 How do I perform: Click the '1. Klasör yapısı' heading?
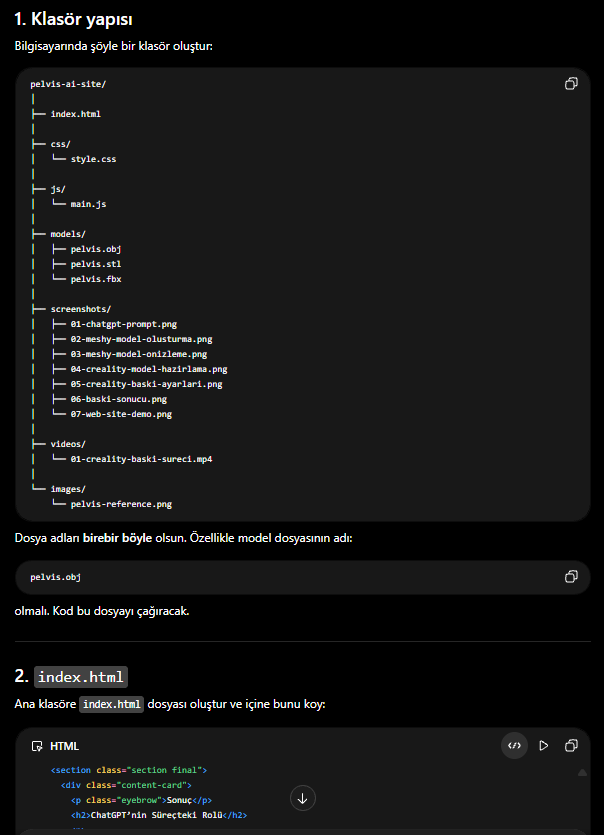click(x=74, y=19)
